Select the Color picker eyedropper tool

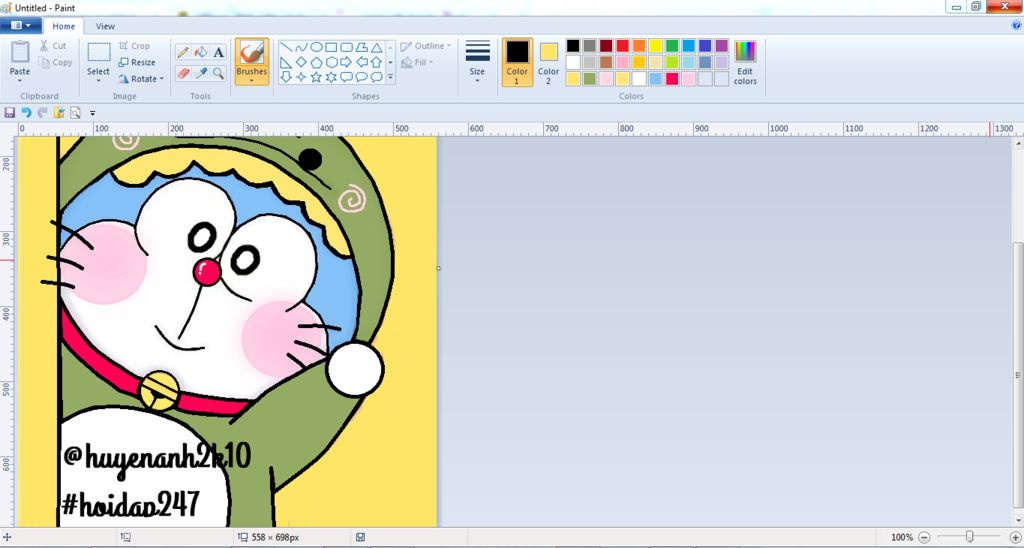tap(201, 73)
